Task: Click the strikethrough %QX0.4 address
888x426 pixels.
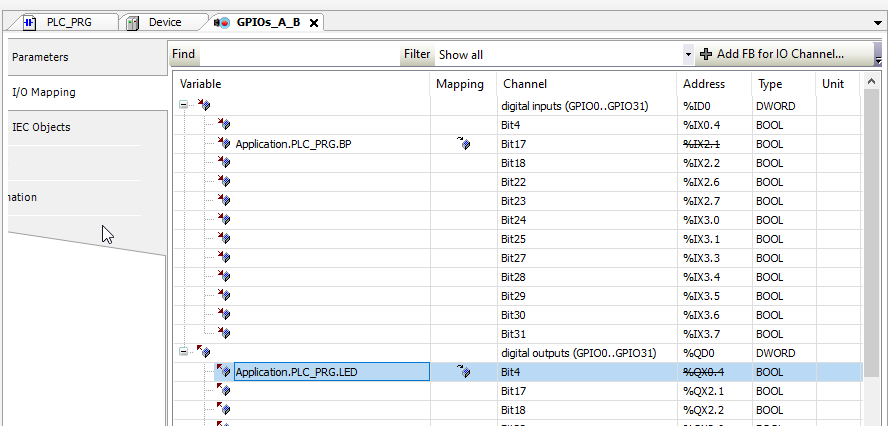Action: coord(703,372)
